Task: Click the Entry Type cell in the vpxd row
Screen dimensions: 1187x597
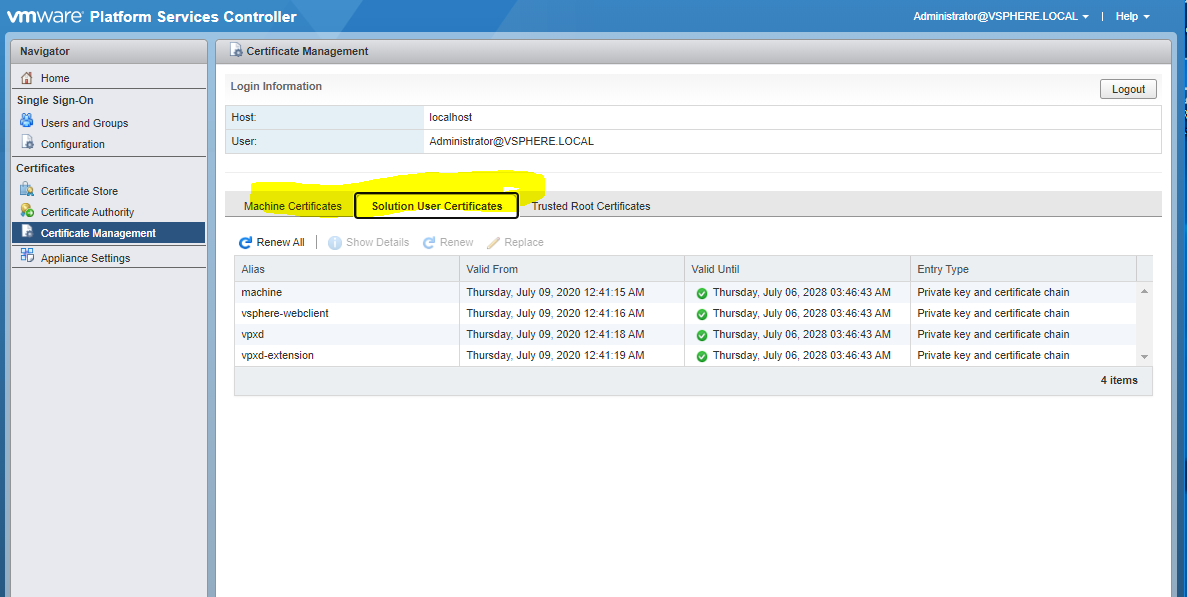Action: (x=1023, y=334)
